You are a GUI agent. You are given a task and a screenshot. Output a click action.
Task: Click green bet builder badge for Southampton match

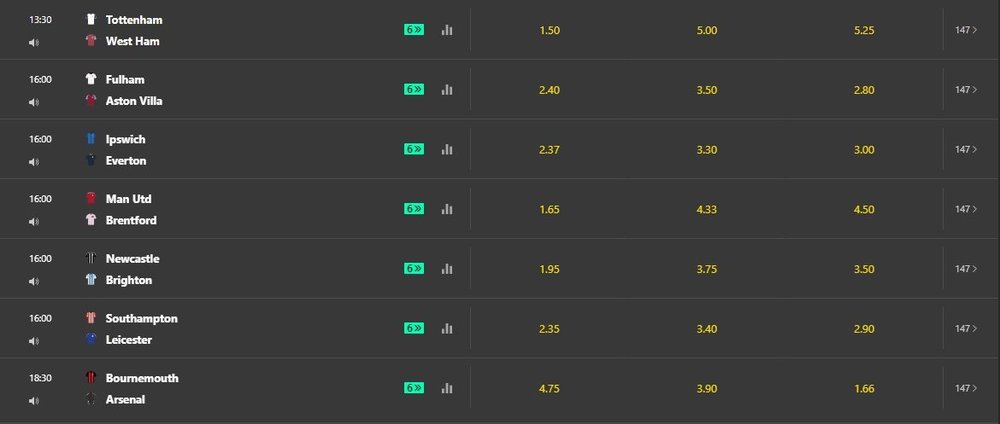[414, 328]
